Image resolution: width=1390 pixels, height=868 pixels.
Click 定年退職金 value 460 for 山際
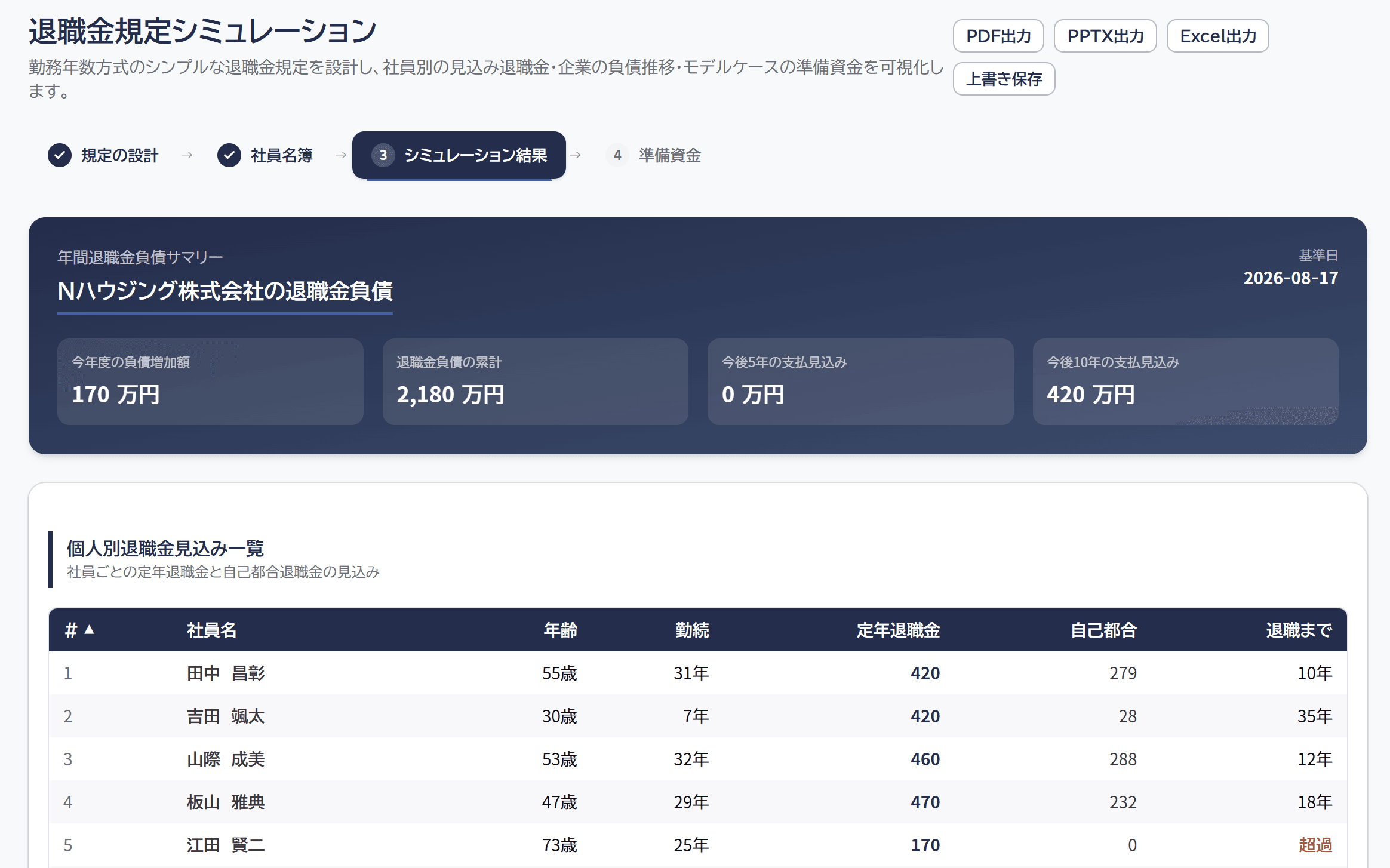[x=925, y=759]
